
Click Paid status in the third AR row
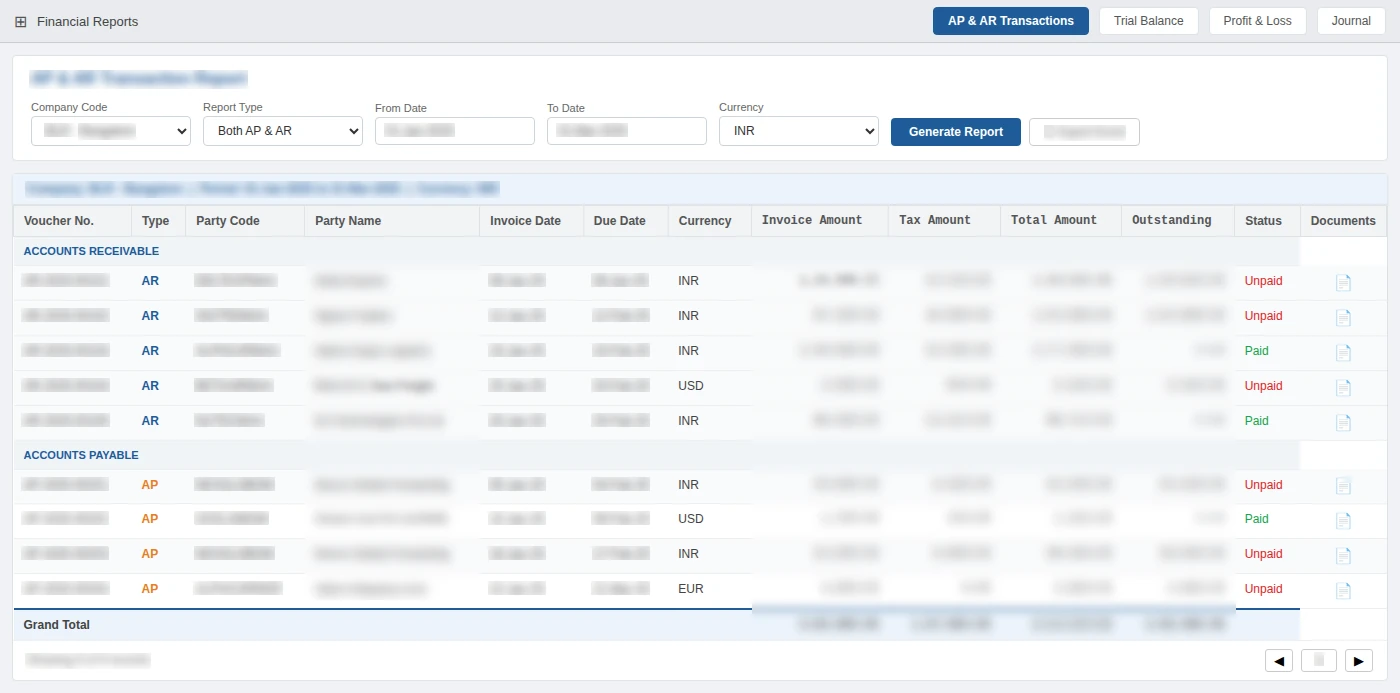[x=1256, y=351]
